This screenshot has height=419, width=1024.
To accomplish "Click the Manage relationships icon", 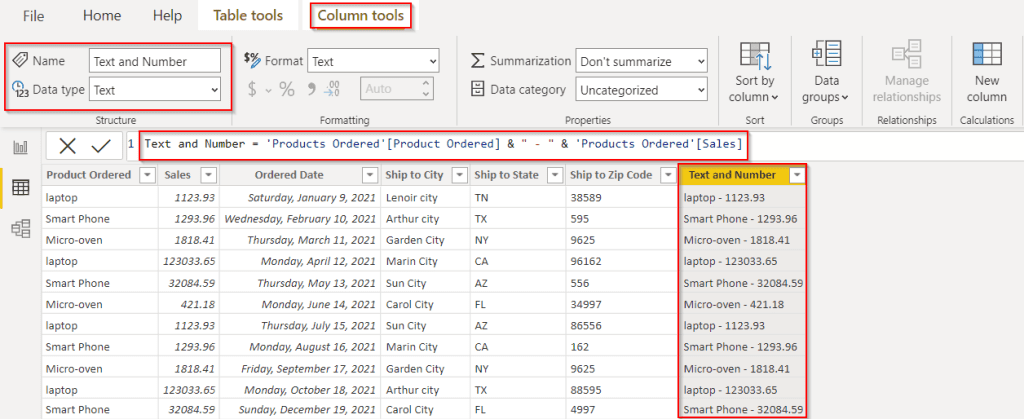I will point(906,54).
